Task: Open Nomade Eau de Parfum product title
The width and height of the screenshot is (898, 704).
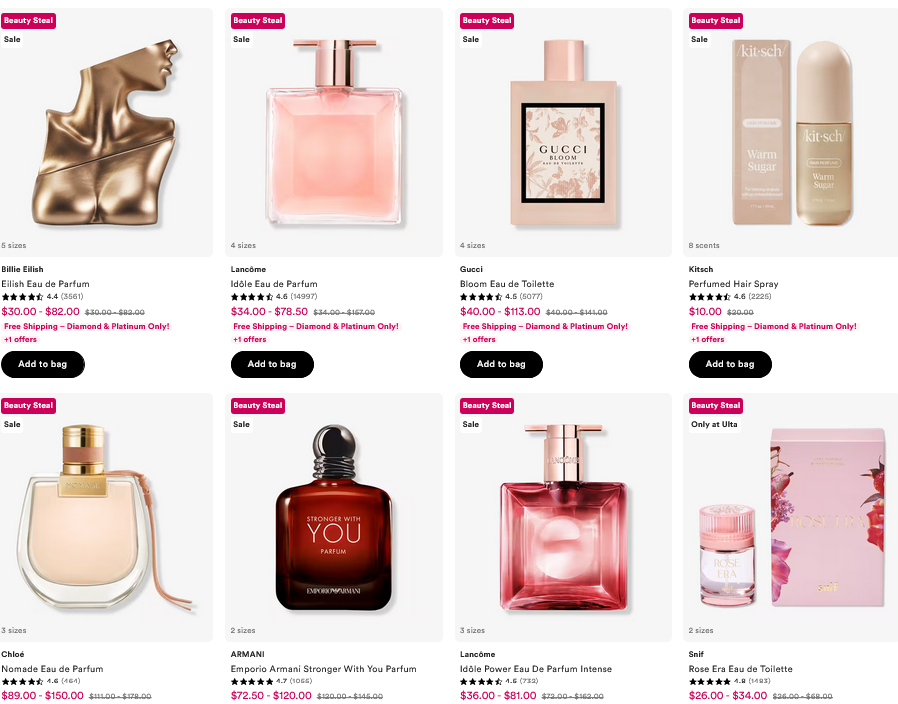Action: pos(52,669)
